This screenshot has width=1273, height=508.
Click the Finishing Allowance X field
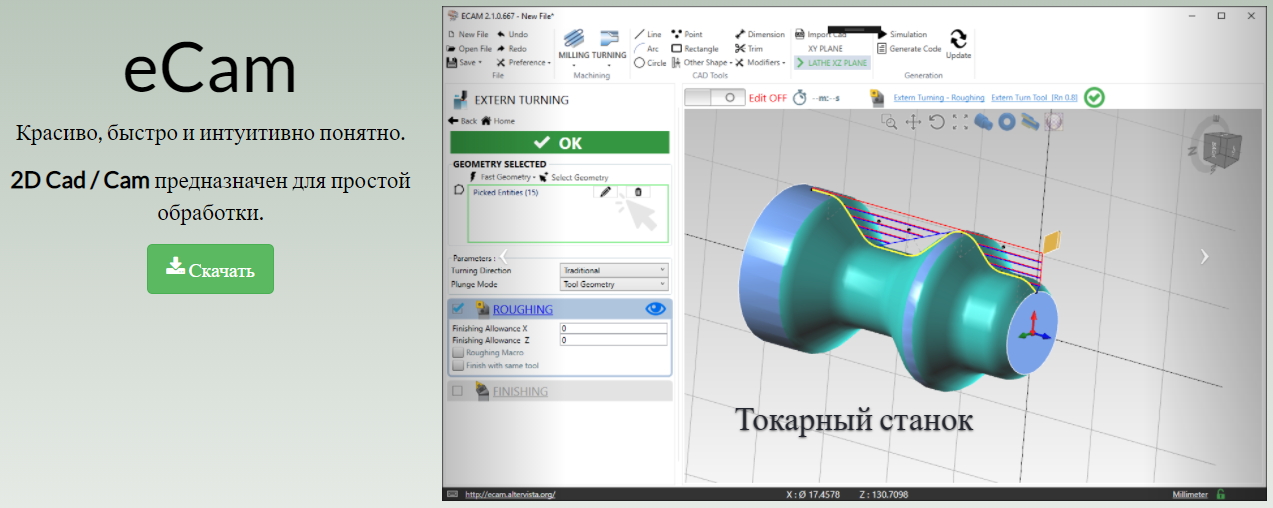613,328
